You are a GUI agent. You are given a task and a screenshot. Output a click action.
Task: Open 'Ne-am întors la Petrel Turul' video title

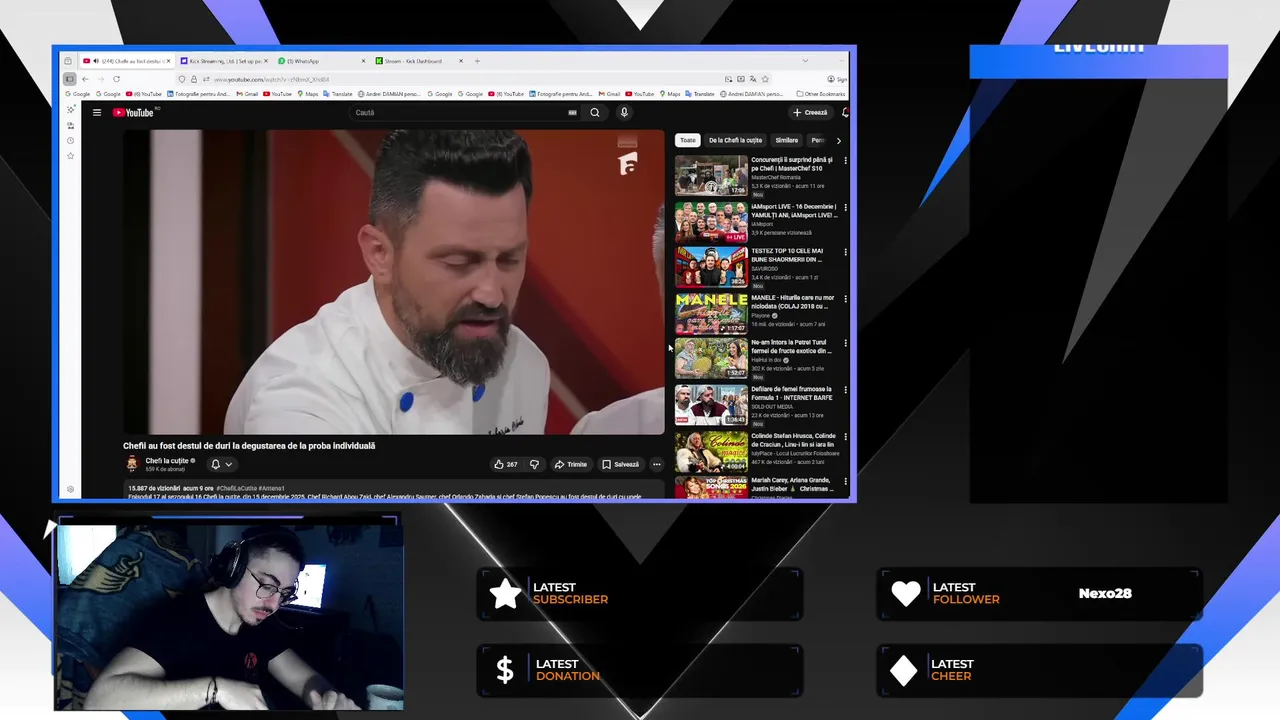tap(791, 347)
